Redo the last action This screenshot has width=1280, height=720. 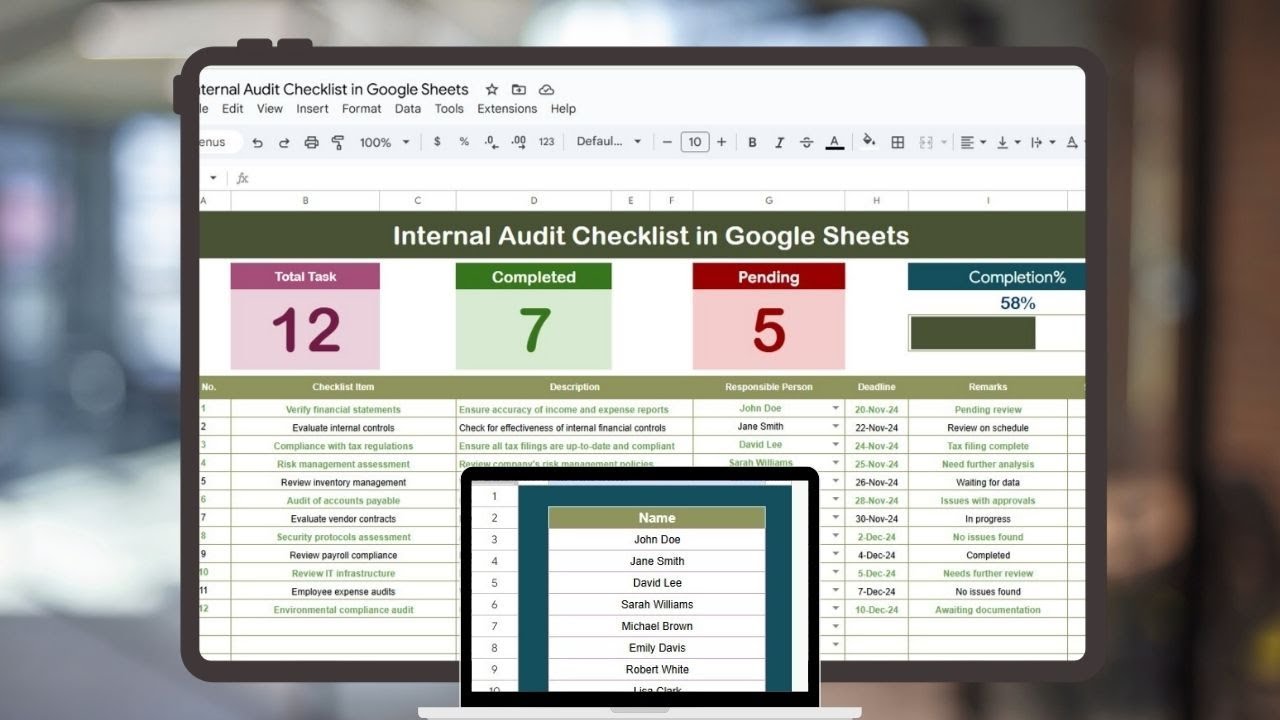click(284, 142)
